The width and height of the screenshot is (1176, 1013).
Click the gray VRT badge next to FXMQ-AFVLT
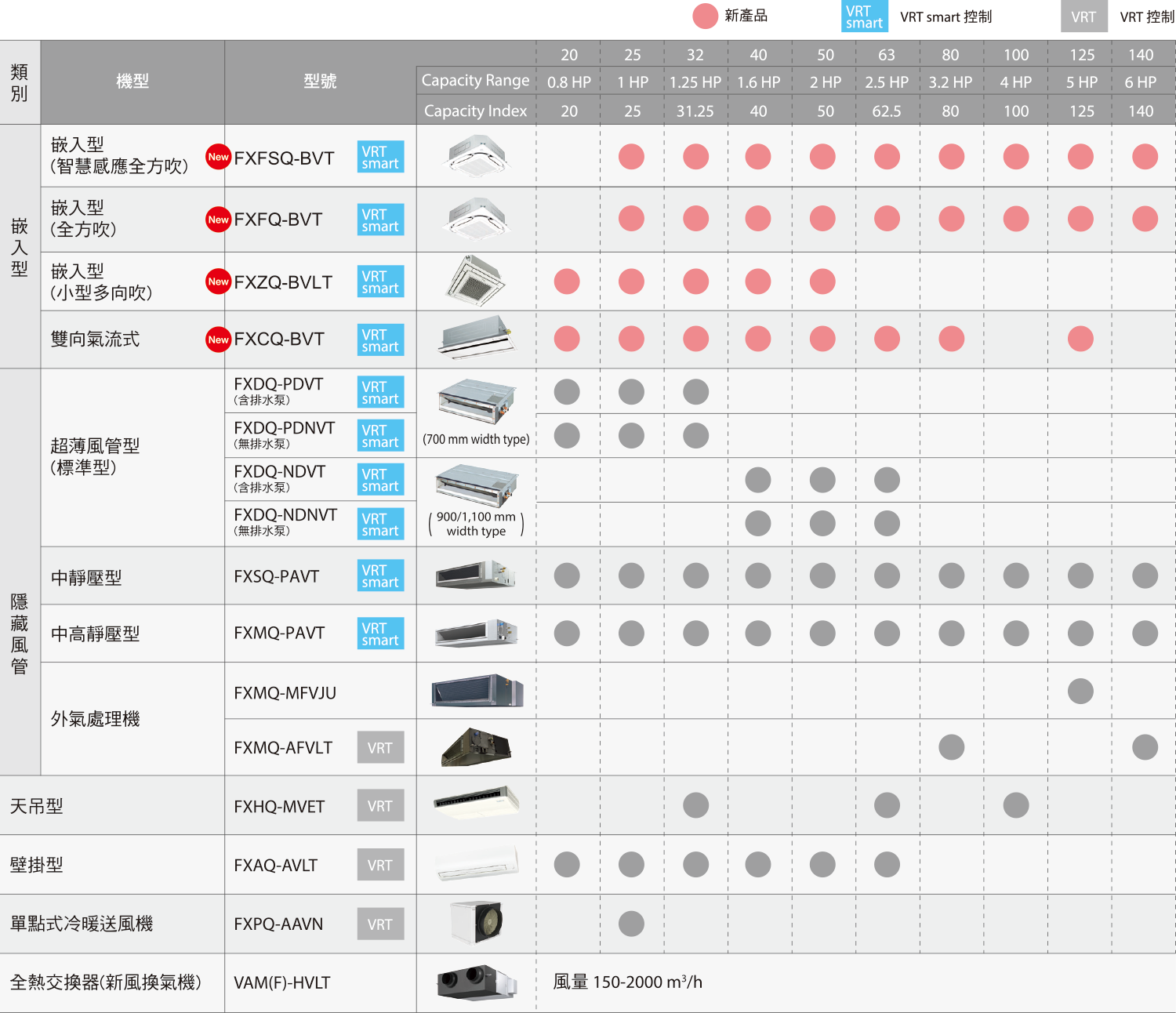380,748
